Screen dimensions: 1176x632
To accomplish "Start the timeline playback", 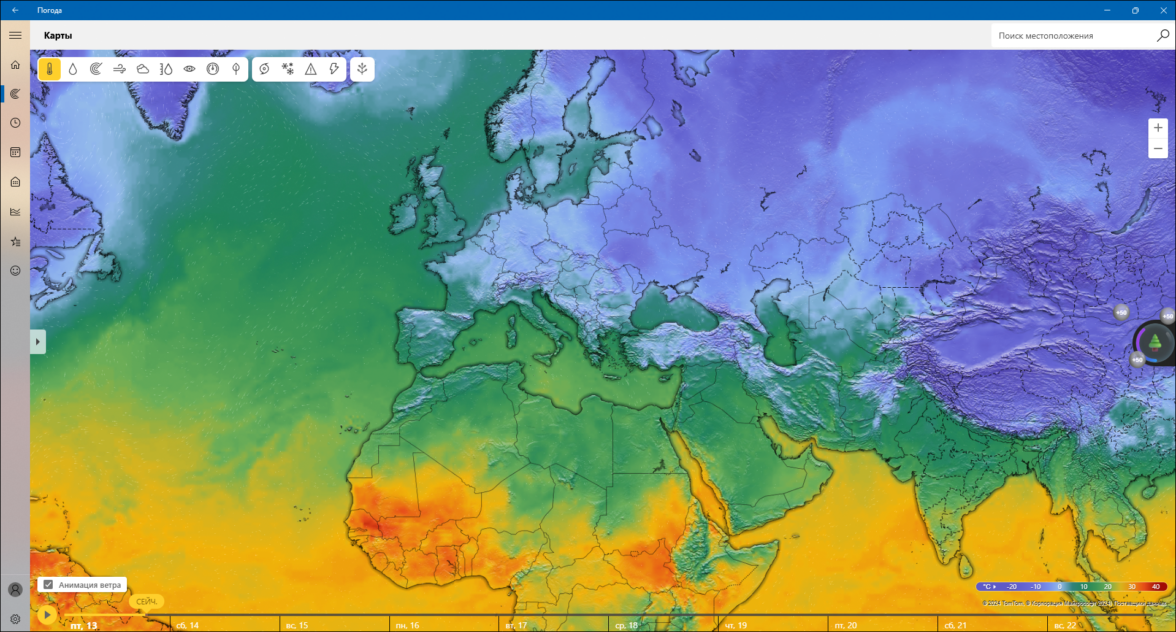I will tap(47, 616).
